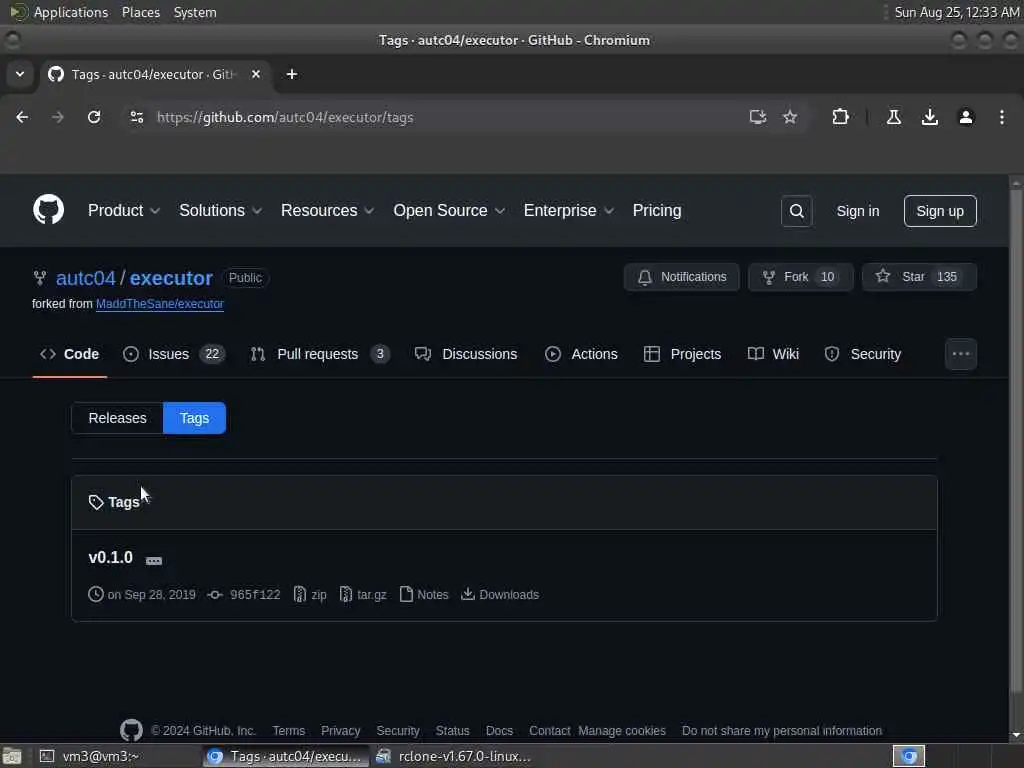This screenshot has height=768, width=1024.
Task: Click the Sign up button
Action: (940, 211)
